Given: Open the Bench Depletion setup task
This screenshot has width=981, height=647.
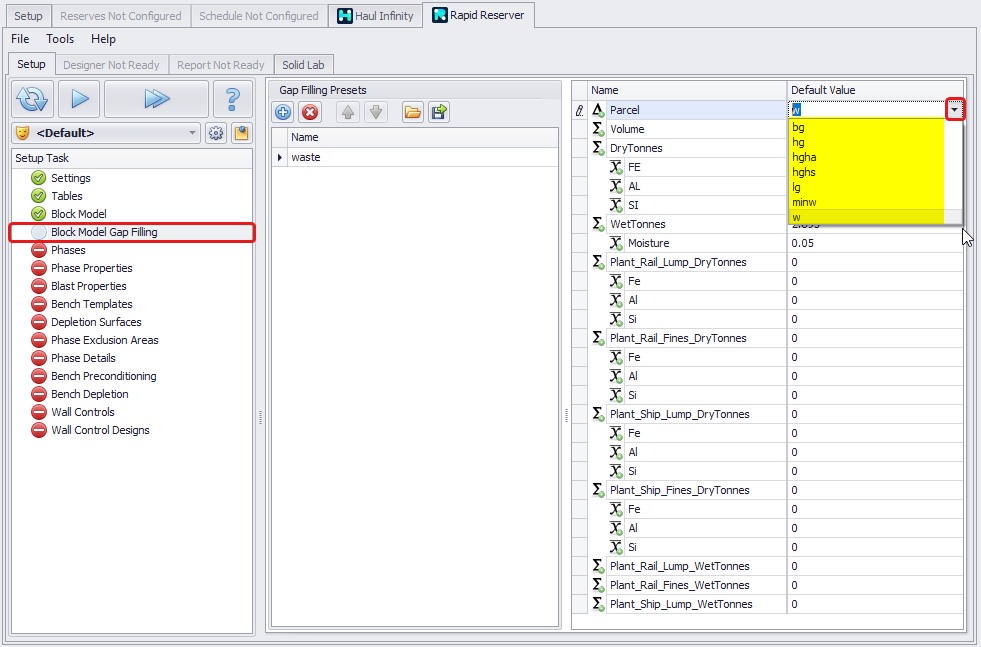Looking at the screenshot, I should (x=89, y=394).
